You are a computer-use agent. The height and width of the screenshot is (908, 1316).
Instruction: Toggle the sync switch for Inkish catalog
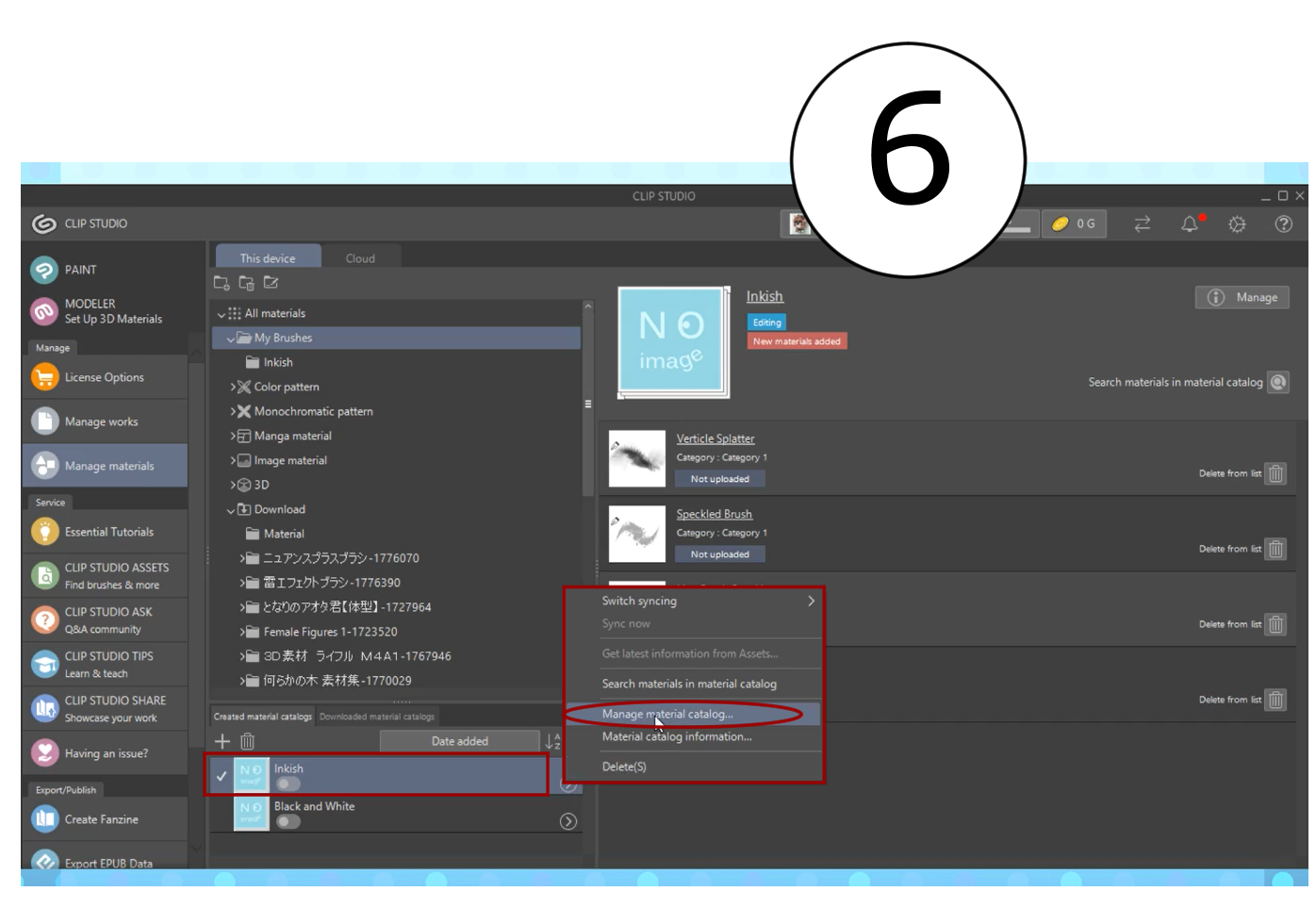(x=288, y=784)
